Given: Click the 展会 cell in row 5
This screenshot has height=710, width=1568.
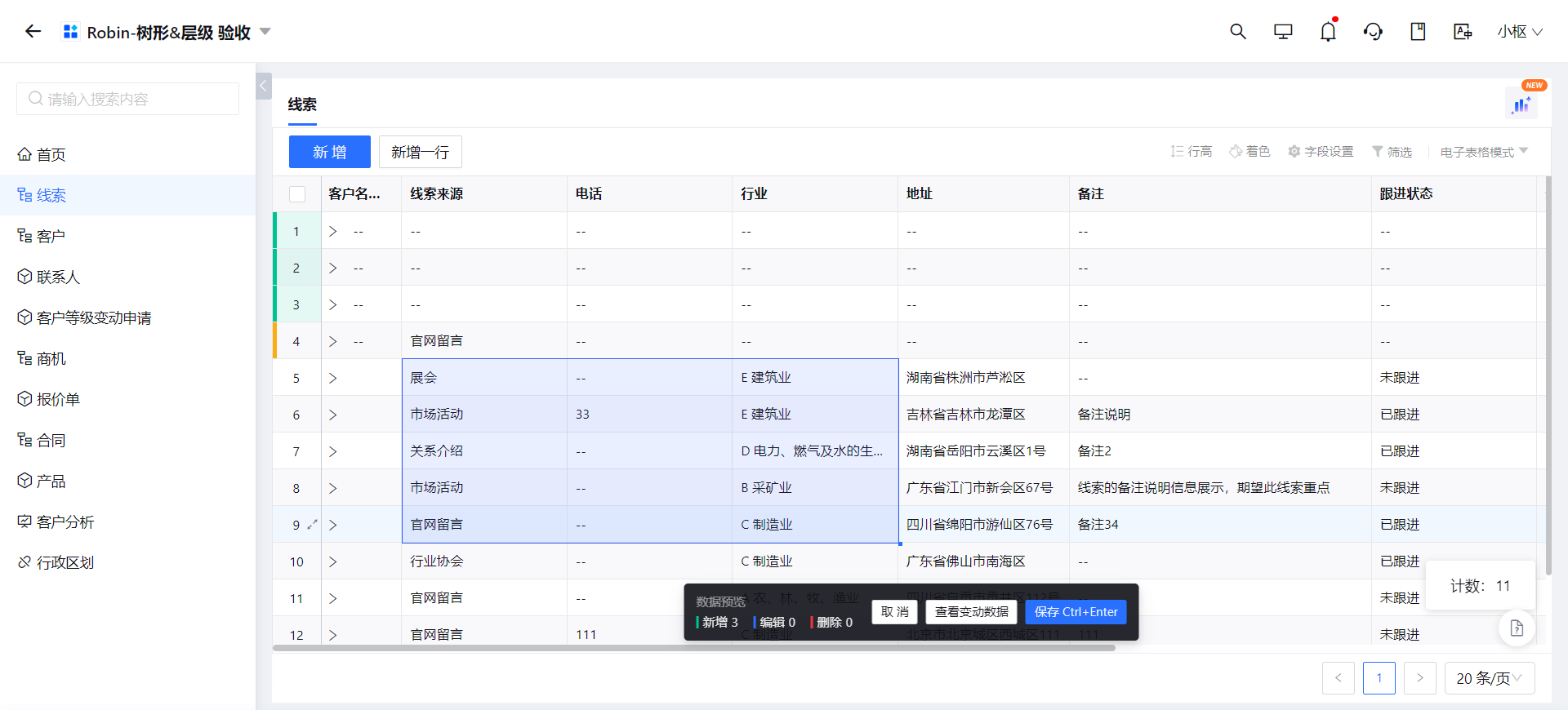Looking at the screenshot, I should coord(484,378).
